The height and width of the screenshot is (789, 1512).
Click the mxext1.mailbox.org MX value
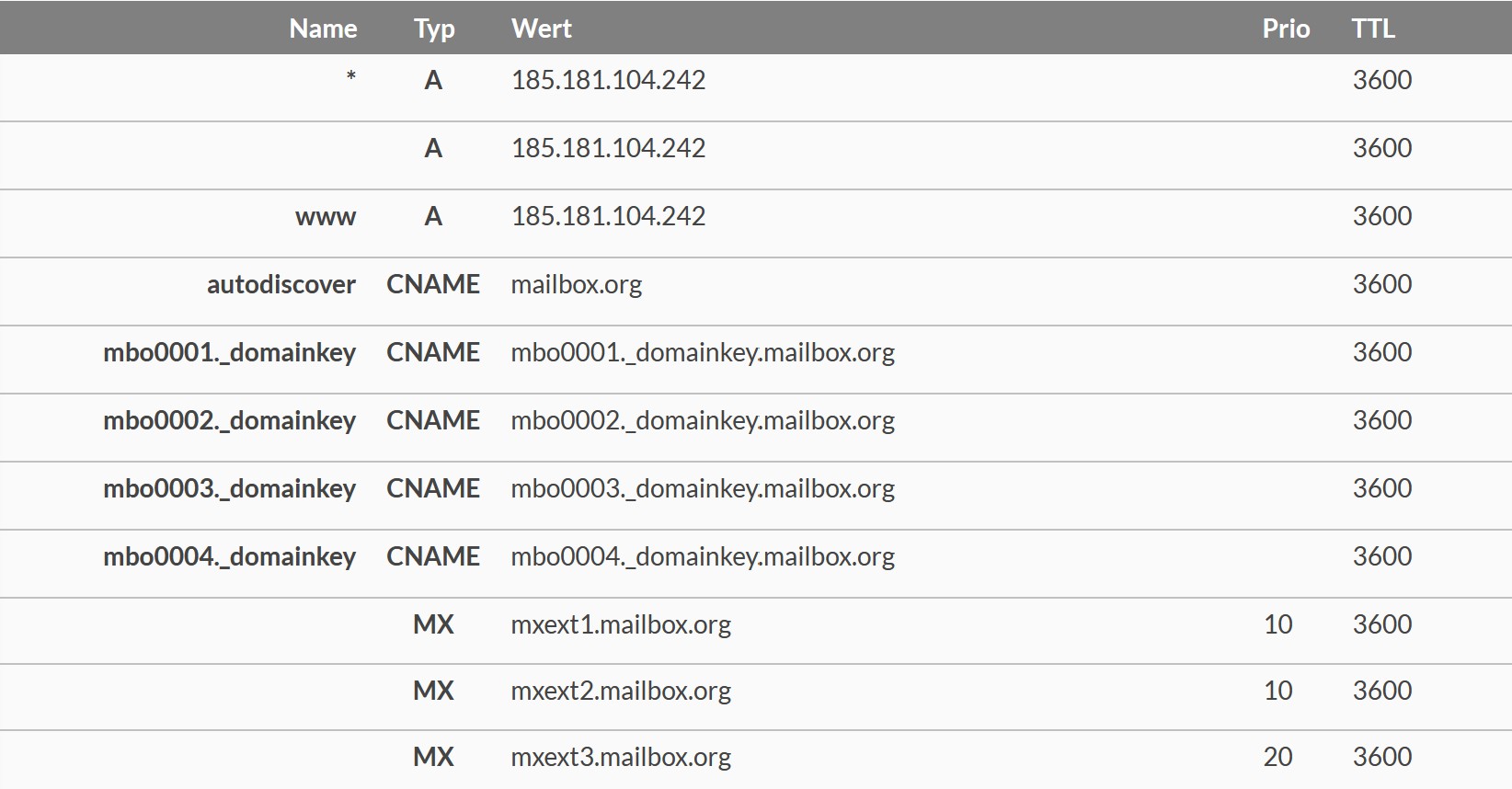pyautogui.click(x=621, y=625)
